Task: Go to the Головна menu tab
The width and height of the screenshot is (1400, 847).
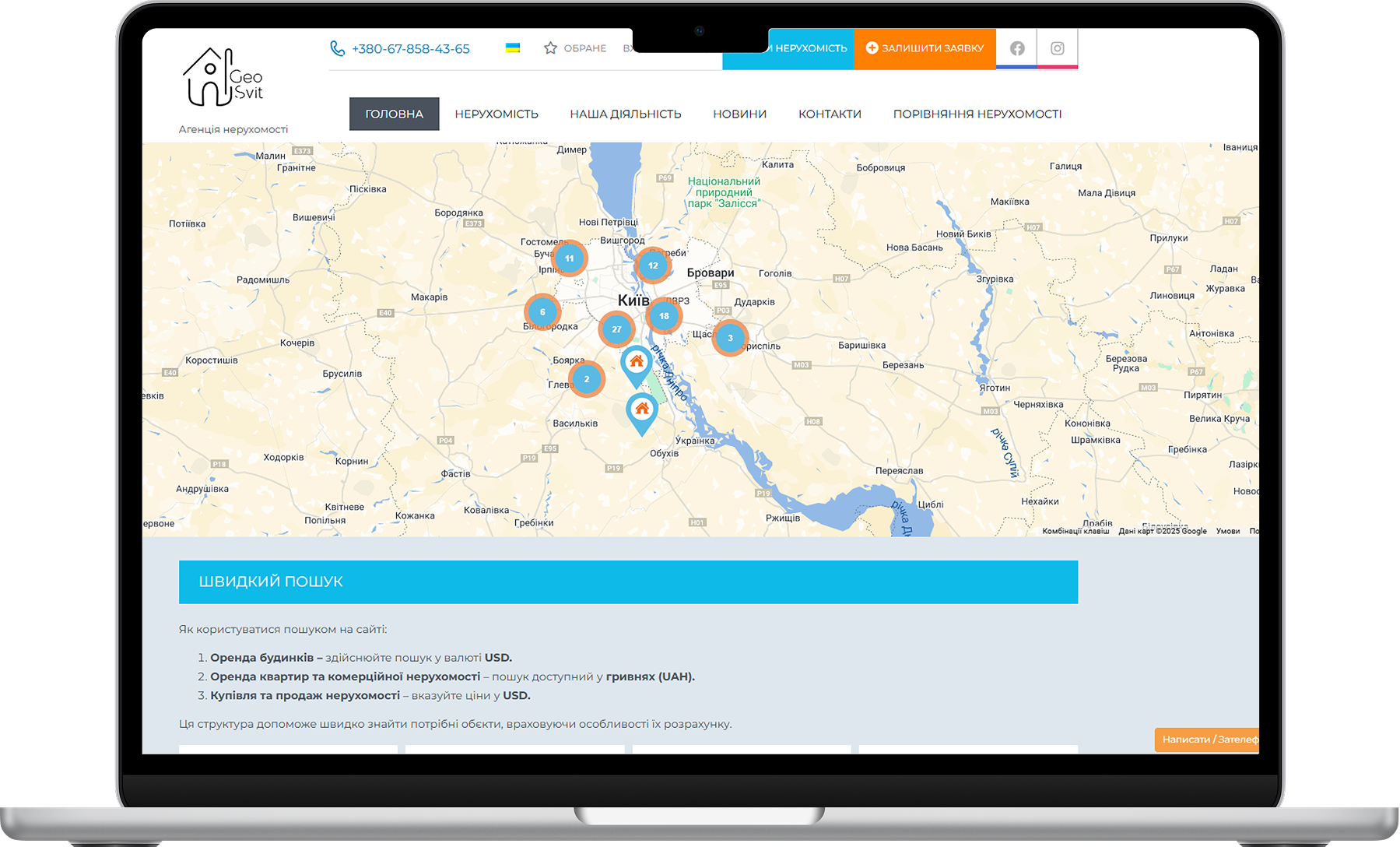Action: click(394, 114)
